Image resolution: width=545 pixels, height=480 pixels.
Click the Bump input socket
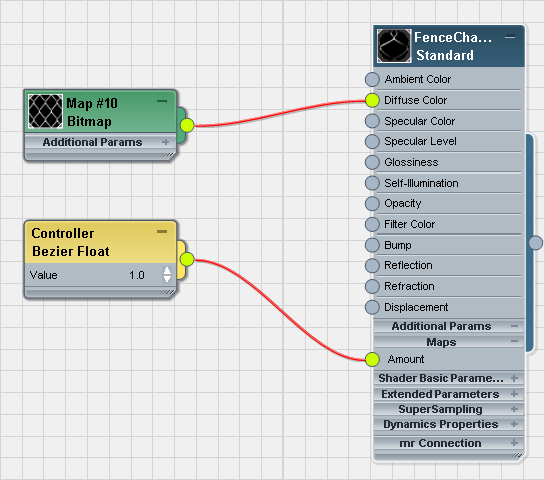click(372, 245)
